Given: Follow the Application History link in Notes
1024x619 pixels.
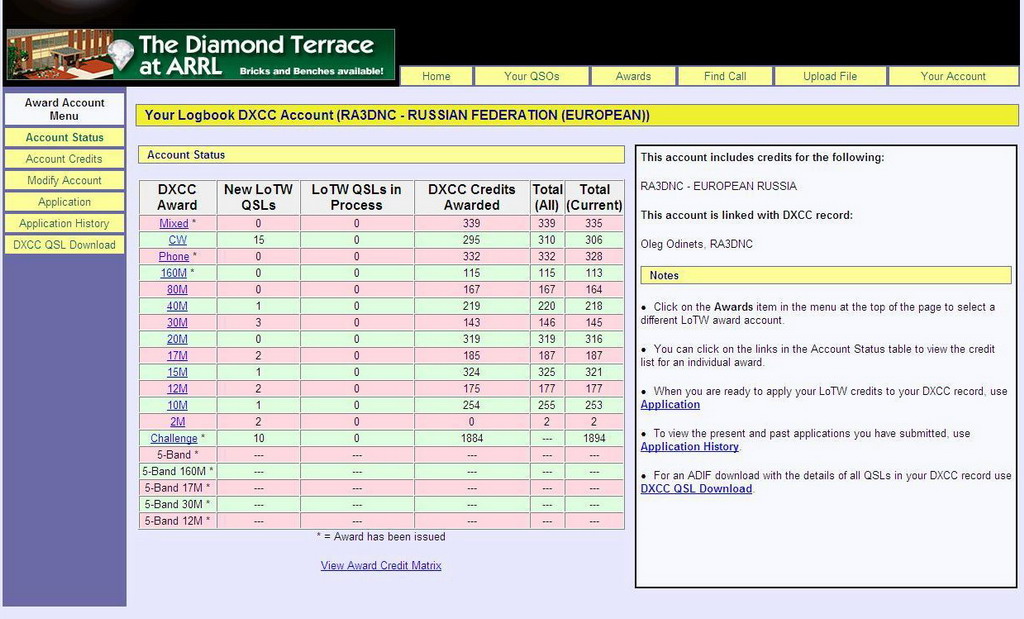Looking at the screenshot, I should pyautogui.click(x=690, y=447).
